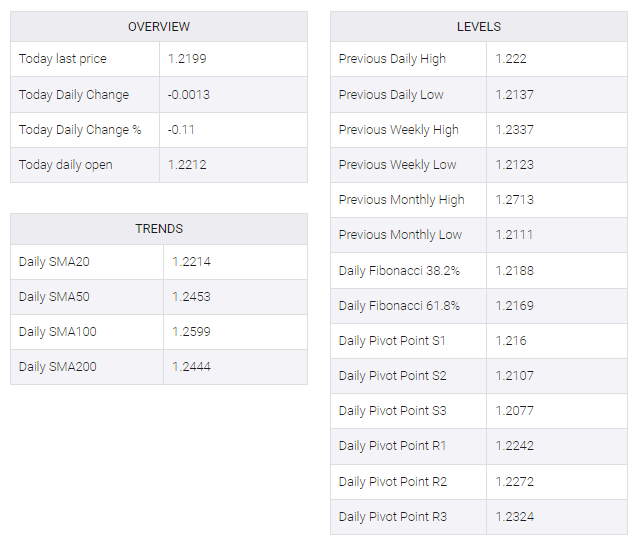This screenshot has width=643, height=545.
Task: Click the 1.2199 last price value
Action: pyautogui.click(x=187, y=59)
